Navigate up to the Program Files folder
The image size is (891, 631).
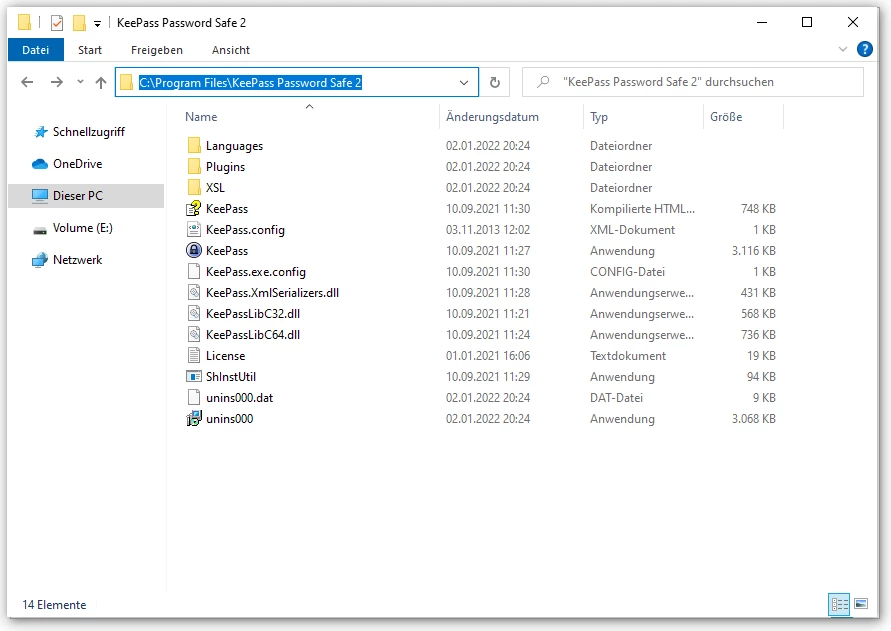coord(100,82)
